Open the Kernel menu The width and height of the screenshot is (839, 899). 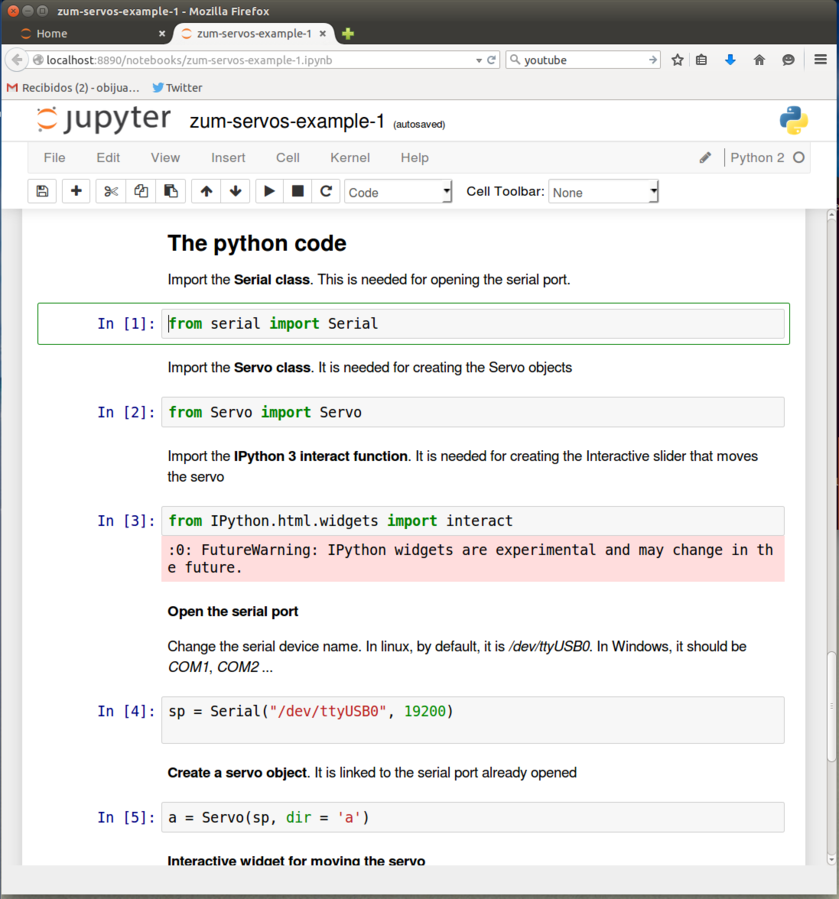coord(350,157)
